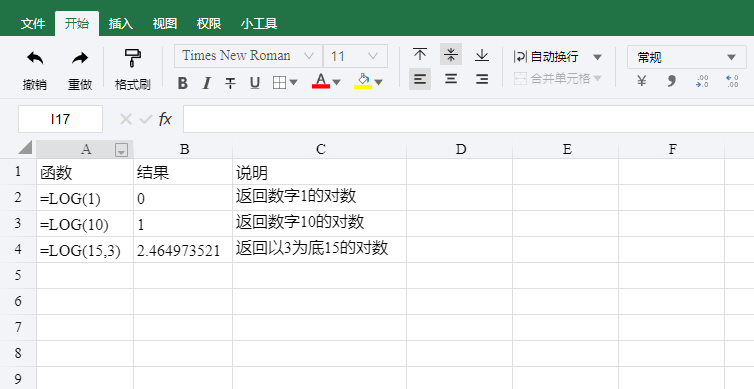Click the redo (重做) arrow icon
754x389 pixels.
(80, 59)
